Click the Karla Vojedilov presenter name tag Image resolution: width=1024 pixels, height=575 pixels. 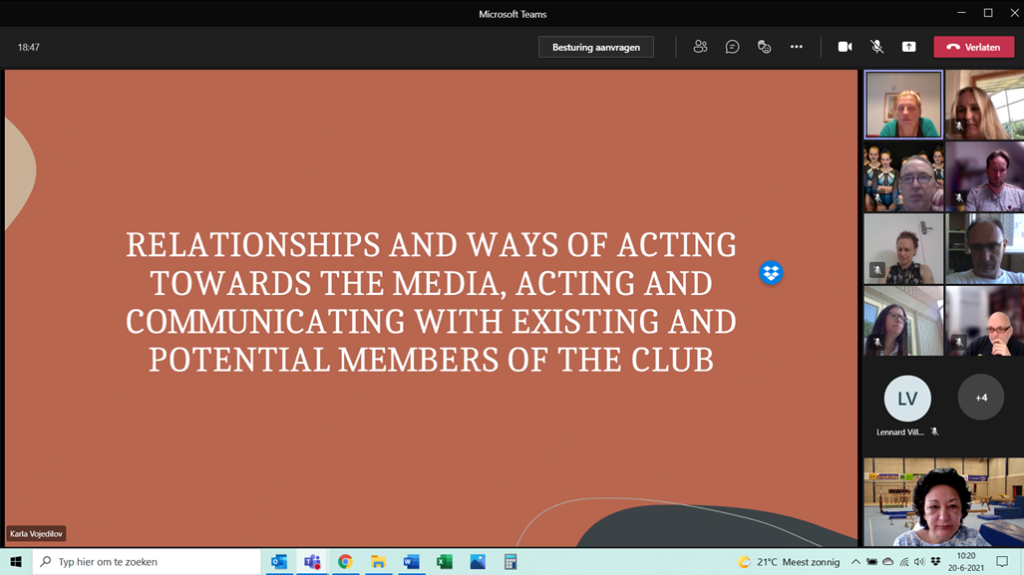click(36, 534)
